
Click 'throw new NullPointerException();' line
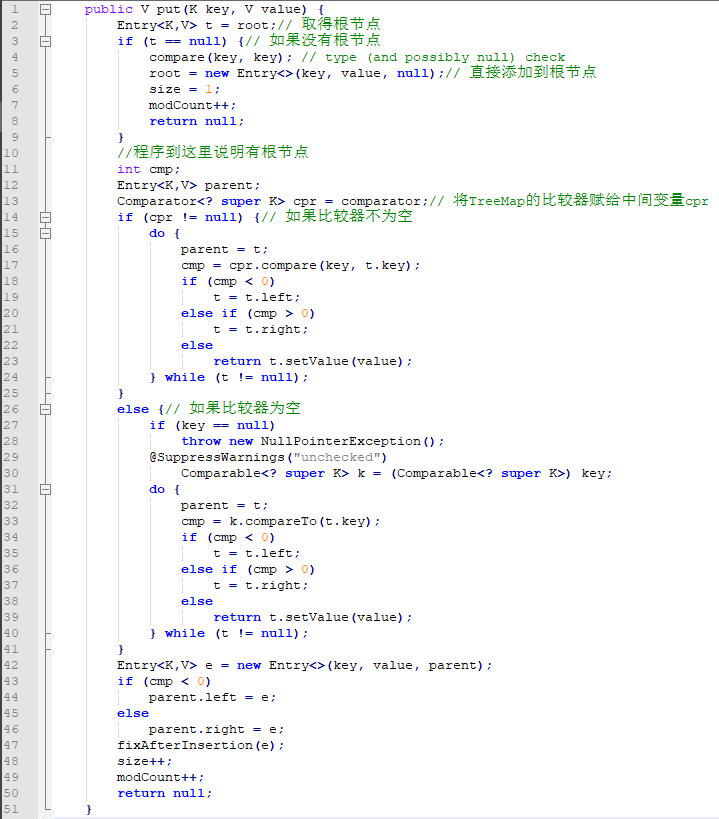point(312,441)
